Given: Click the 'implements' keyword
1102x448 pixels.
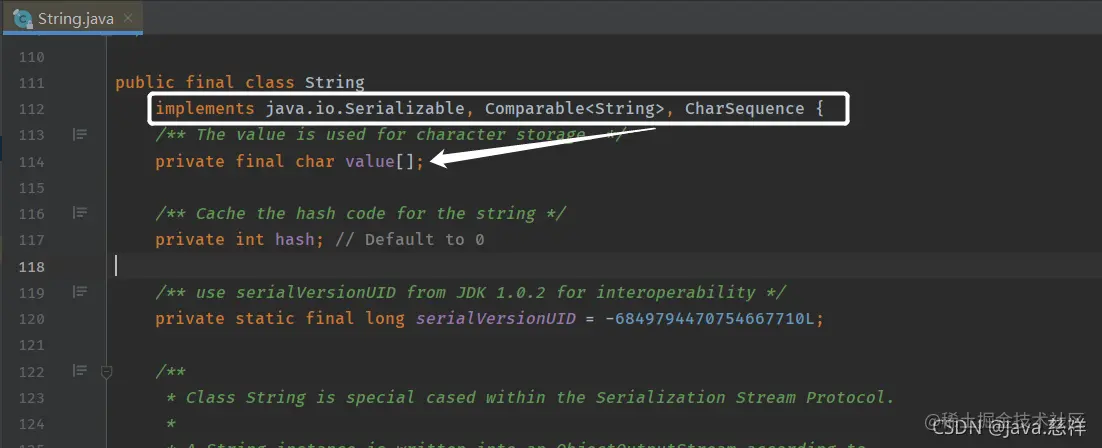Looking at the screenshot, I should coord(205,109).
